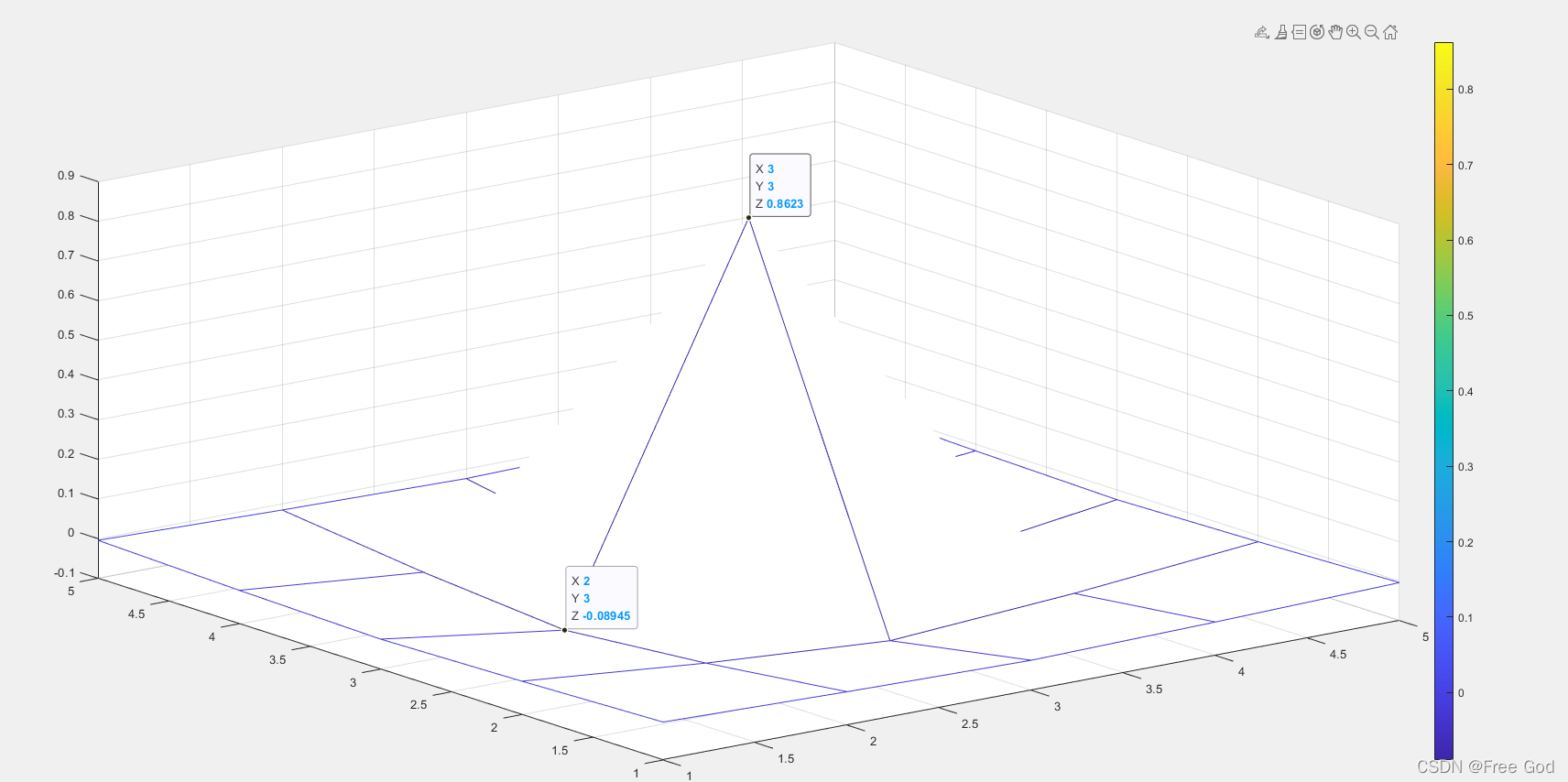This screenshot has height=782, width=1568.
Task: Select the Rotate 3D tool
Action: pos(1317,32)
